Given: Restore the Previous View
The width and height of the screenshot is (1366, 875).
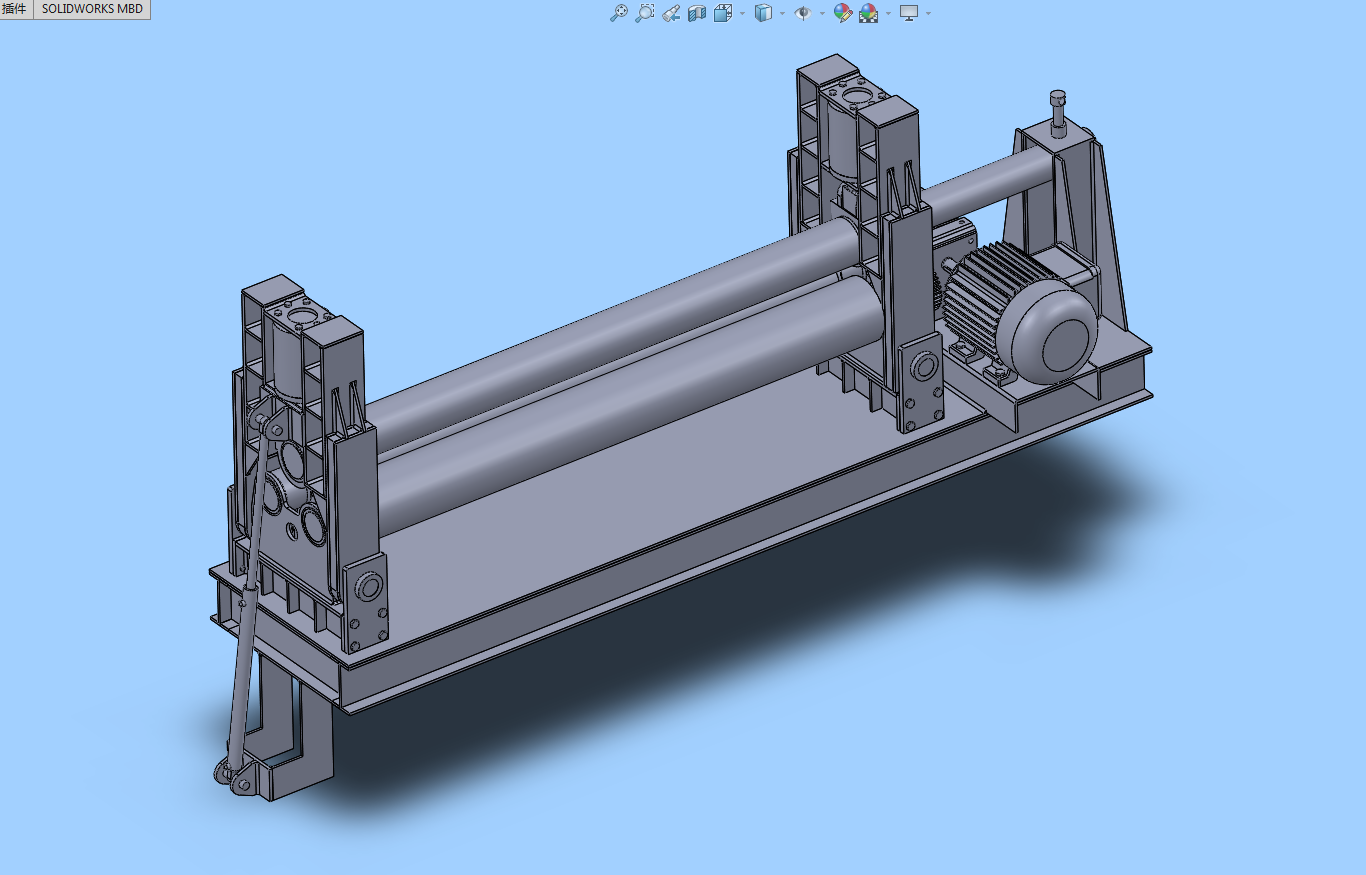Looking at the screenshot, I should point(671,13).
